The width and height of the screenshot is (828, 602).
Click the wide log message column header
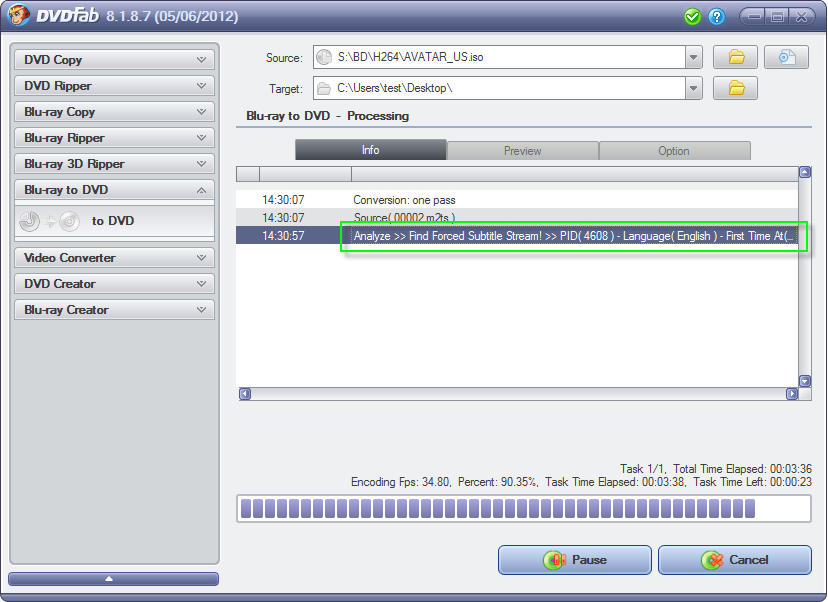coord(575,174)
